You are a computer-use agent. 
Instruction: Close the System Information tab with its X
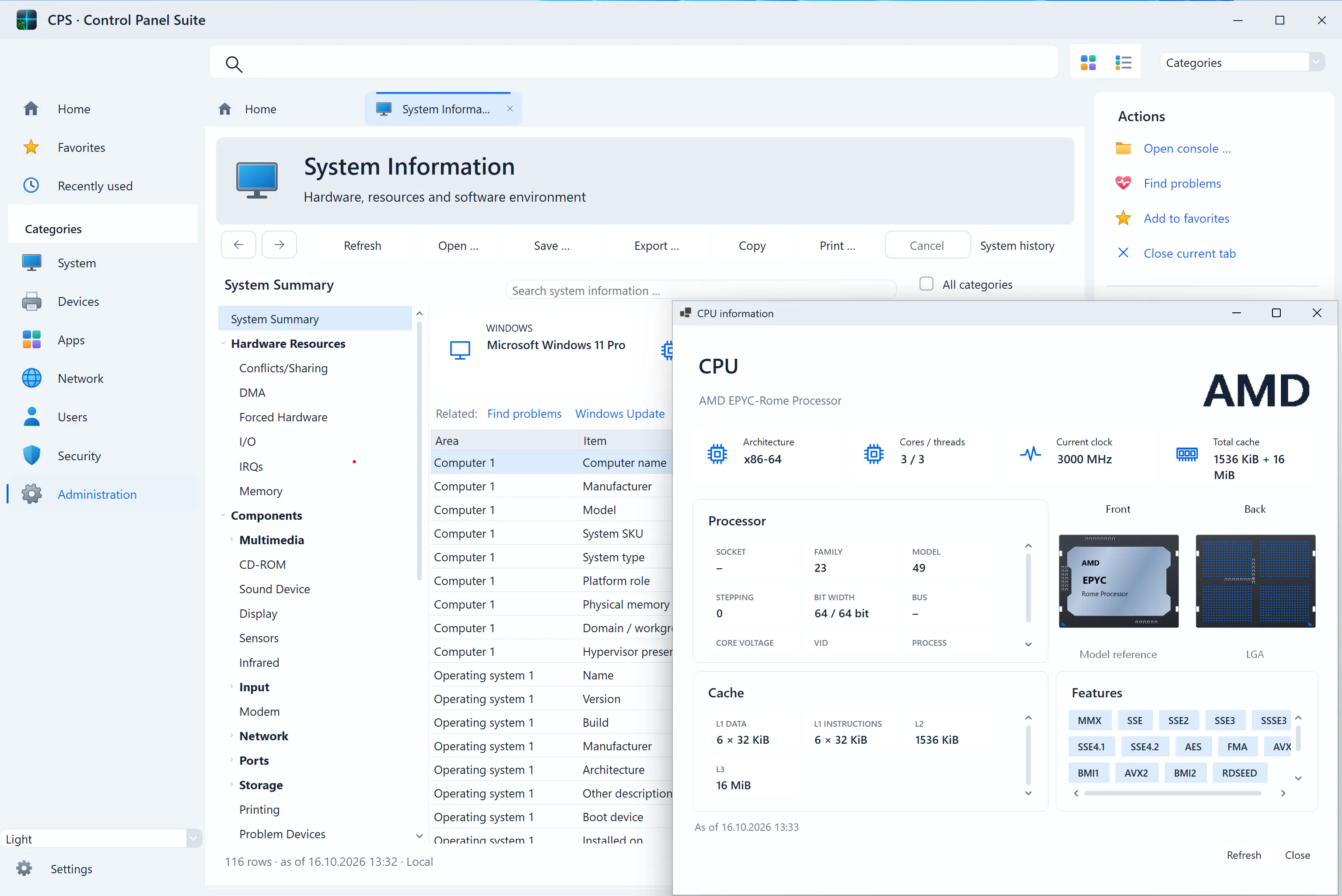[x=510, y=108]
